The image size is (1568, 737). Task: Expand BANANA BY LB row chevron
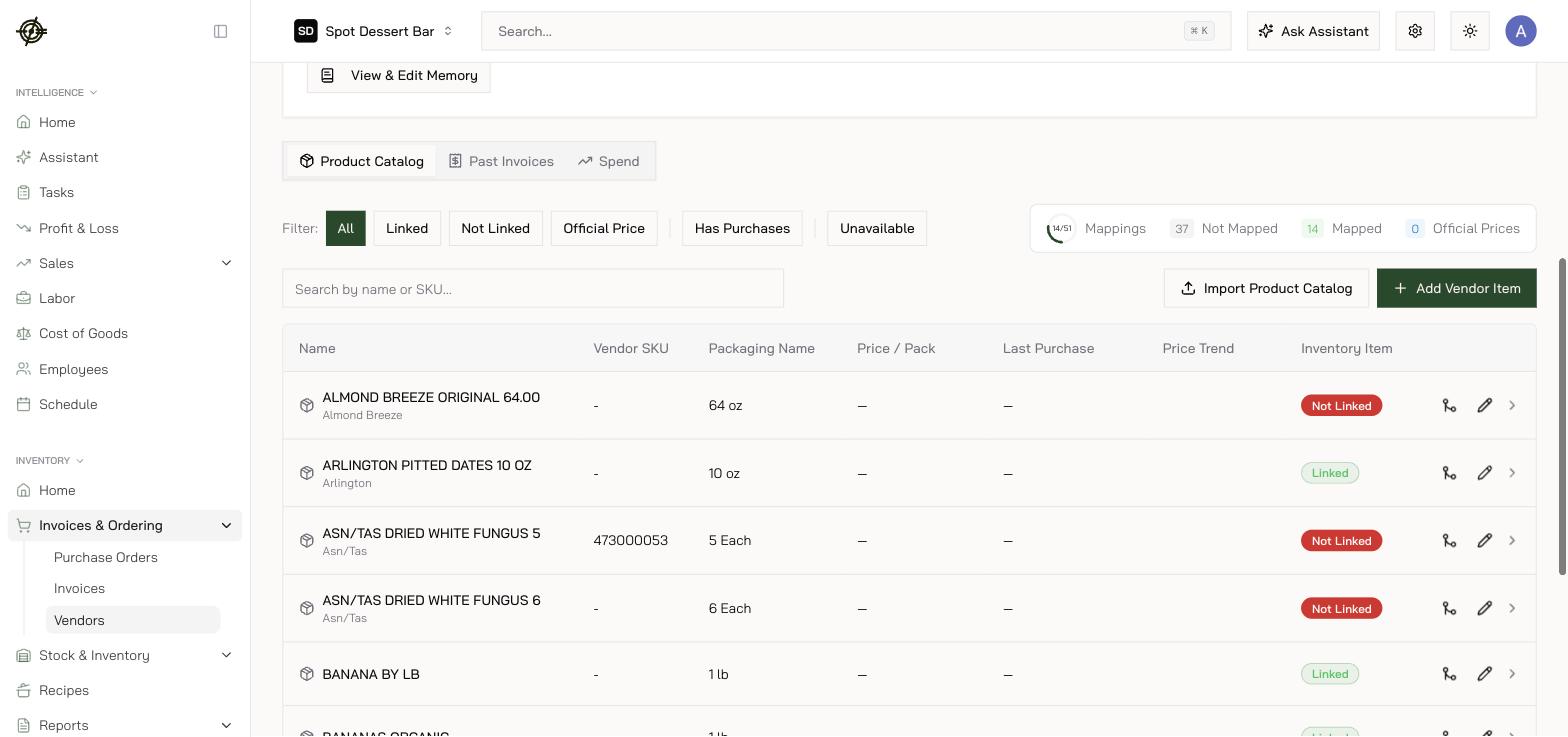[1512, 674]
